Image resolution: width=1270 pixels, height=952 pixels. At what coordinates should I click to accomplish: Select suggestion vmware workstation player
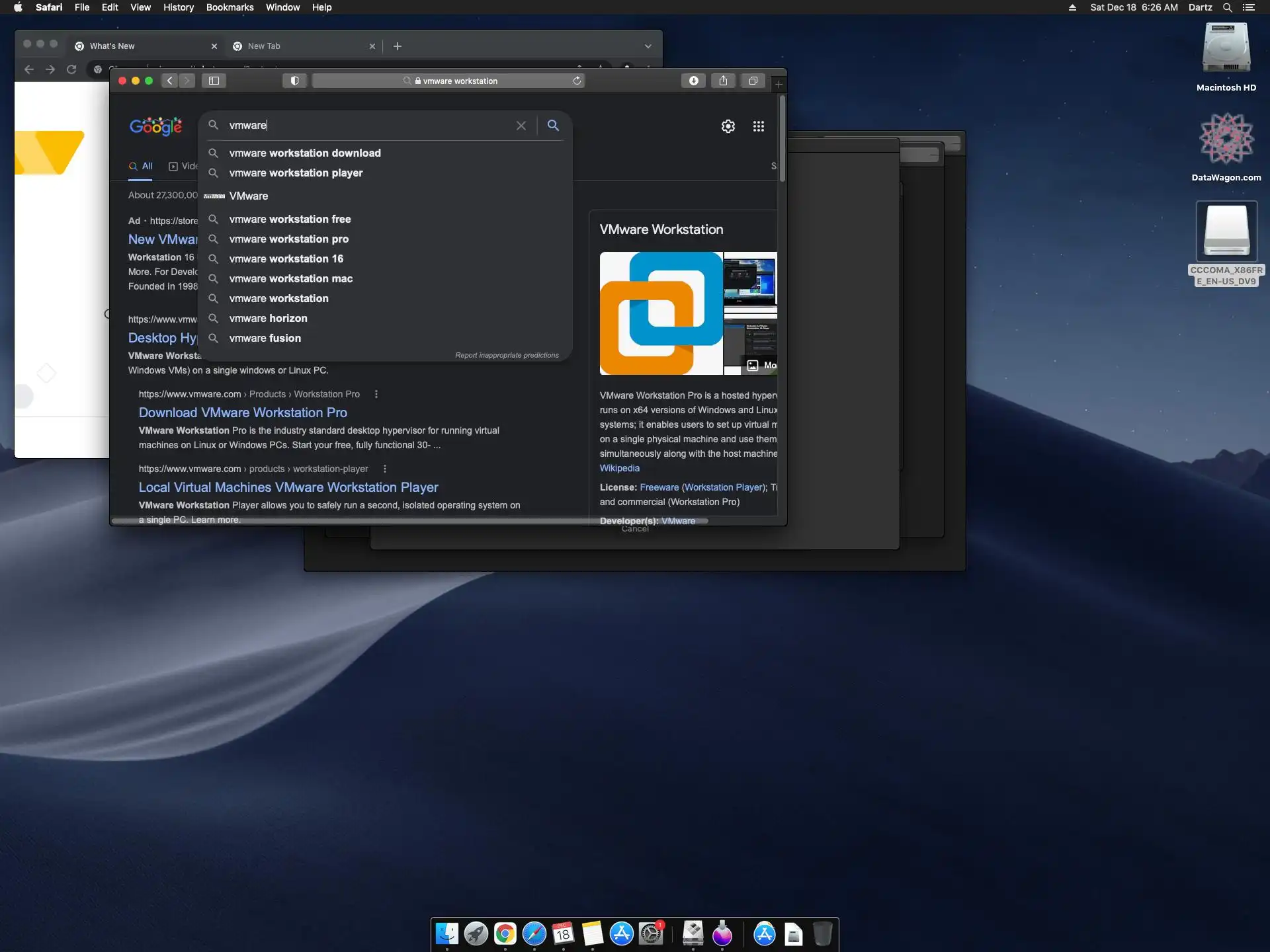click(296, 173)
